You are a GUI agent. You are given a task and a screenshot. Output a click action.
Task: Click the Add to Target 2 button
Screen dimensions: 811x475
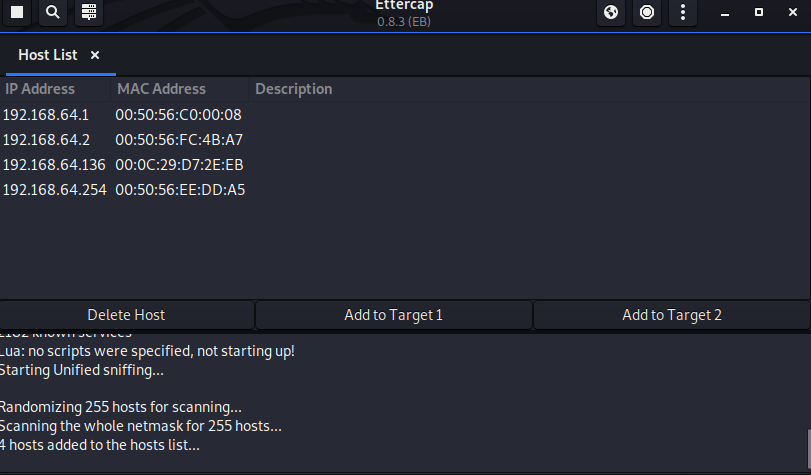point(671,315)
